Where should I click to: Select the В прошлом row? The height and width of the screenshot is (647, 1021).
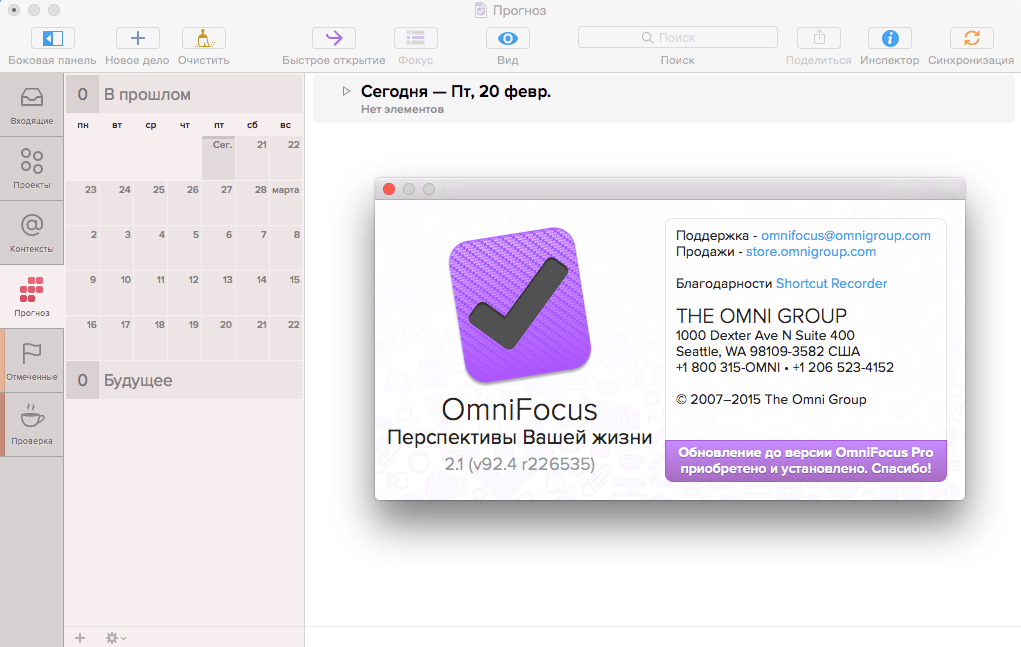184,94
